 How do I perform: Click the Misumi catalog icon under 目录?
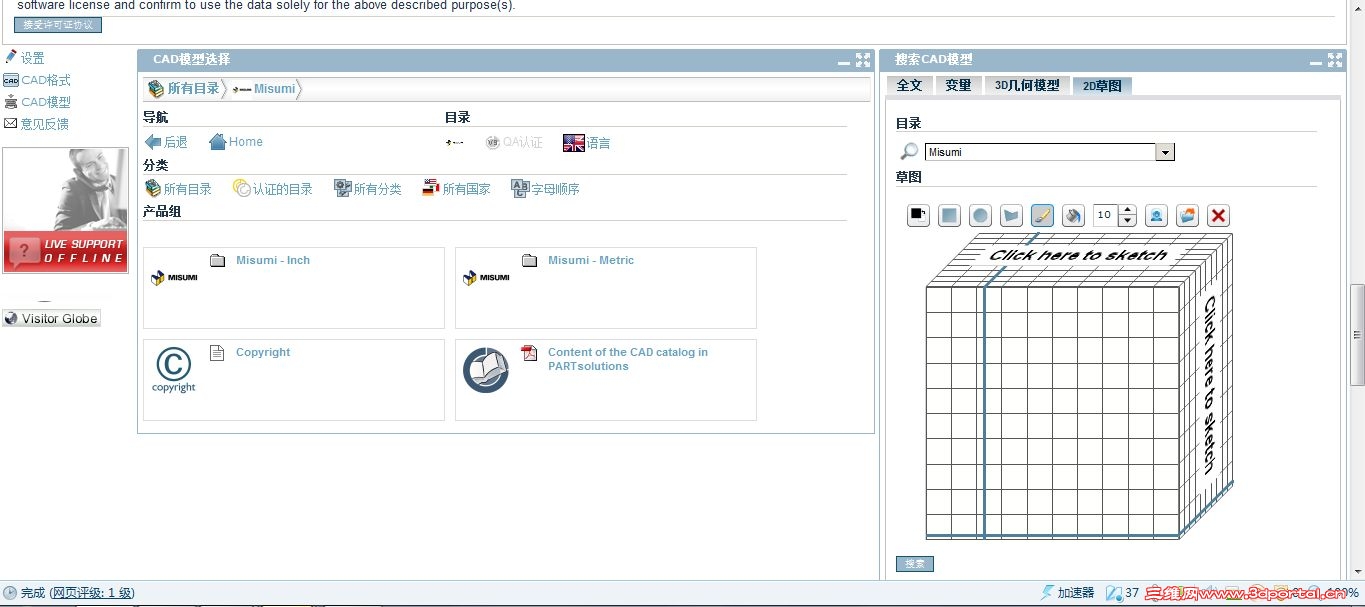coord(454,143)
